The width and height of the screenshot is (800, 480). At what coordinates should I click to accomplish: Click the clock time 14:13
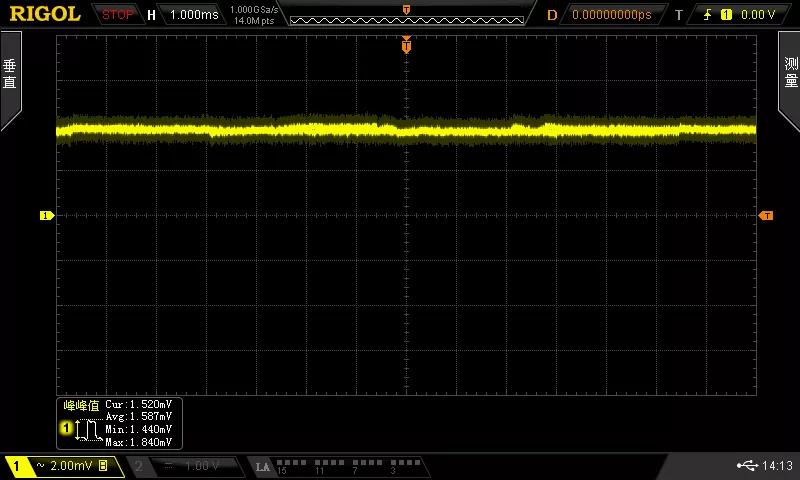pyautogui.click(x=778, y=465)
